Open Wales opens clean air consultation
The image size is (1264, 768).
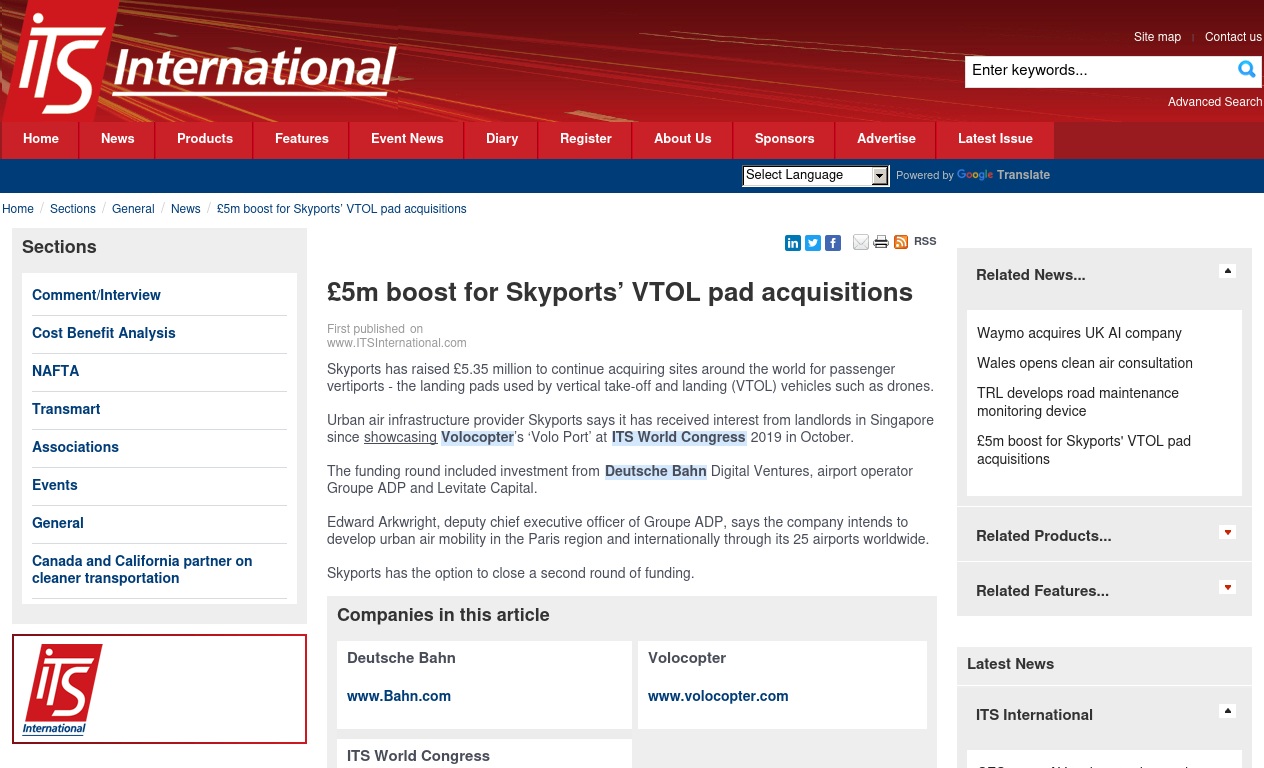pos(1085,363)
